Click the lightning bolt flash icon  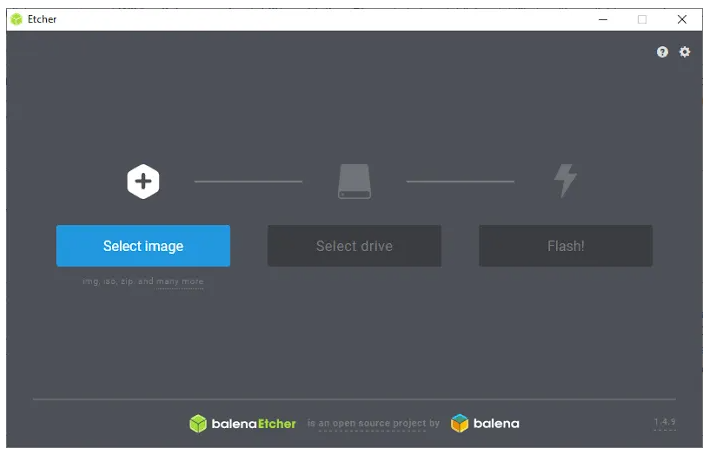click(565, 181)
